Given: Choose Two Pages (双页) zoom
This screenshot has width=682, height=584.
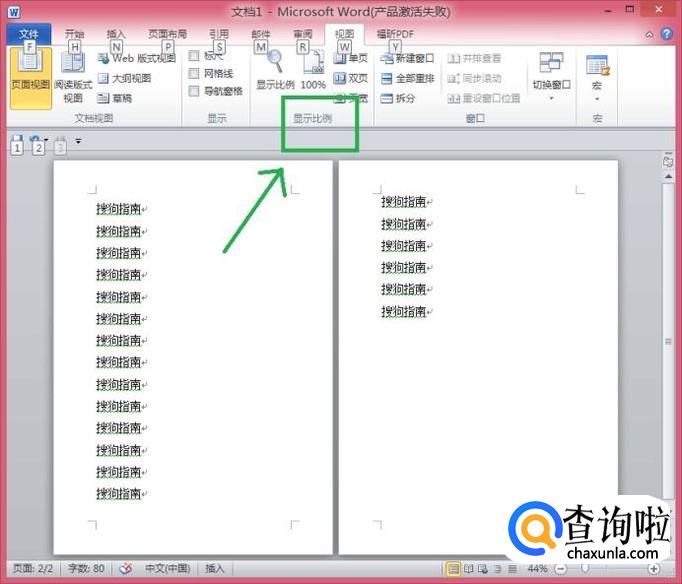Looking at the screenshot, I should tap(351, 78).
